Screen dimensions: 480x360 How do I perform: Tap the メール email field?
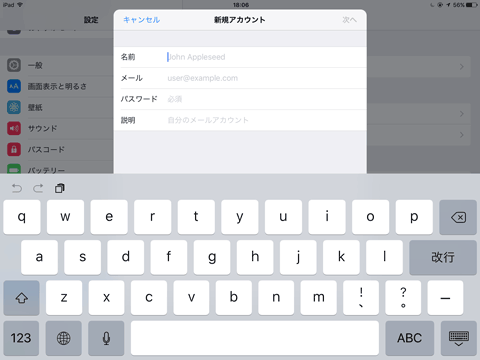(240, 78)
